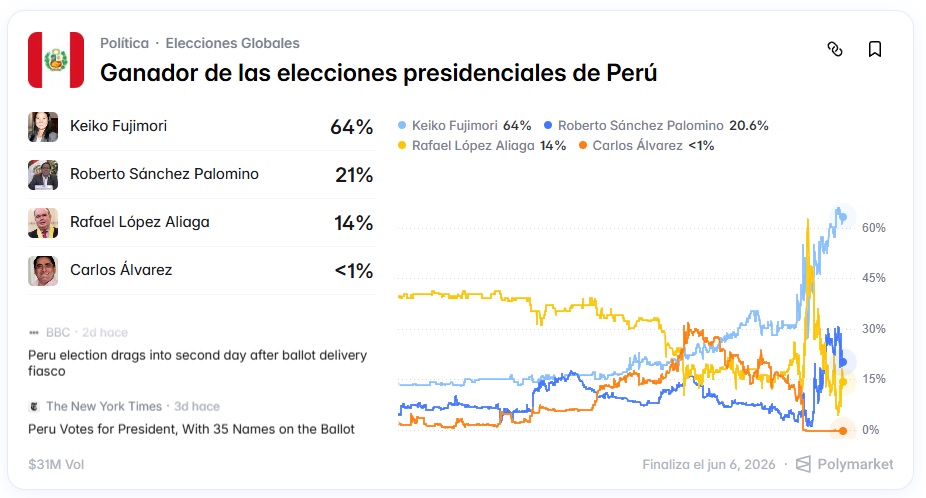Viewport: 926px width, 498px height.
Task: Click the Peru flag market icon
Action: (x=56, y=59)
